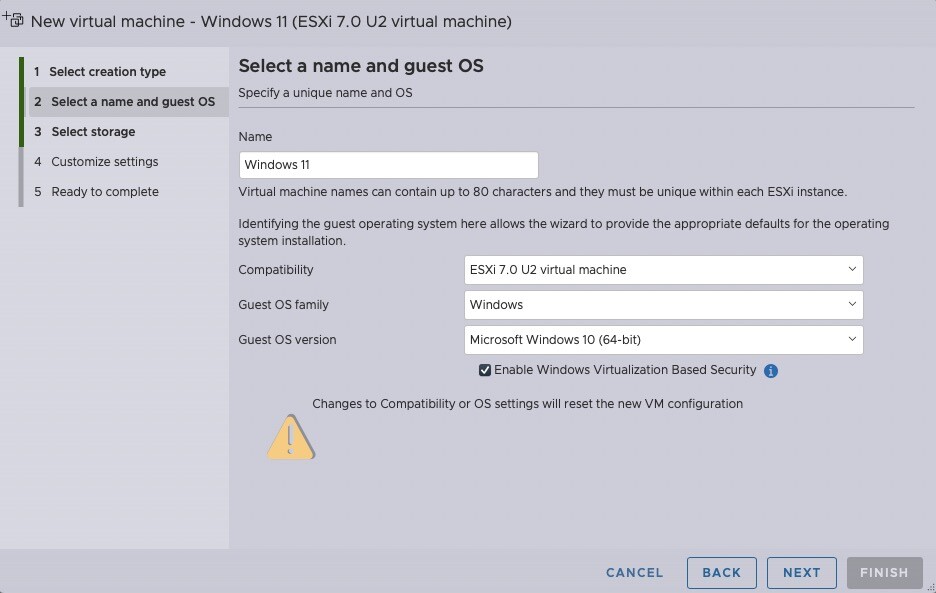Focus the virtual machine Name field
This screenshot has height=593, width=936.
pyautogui.click(x=389, y=165)
